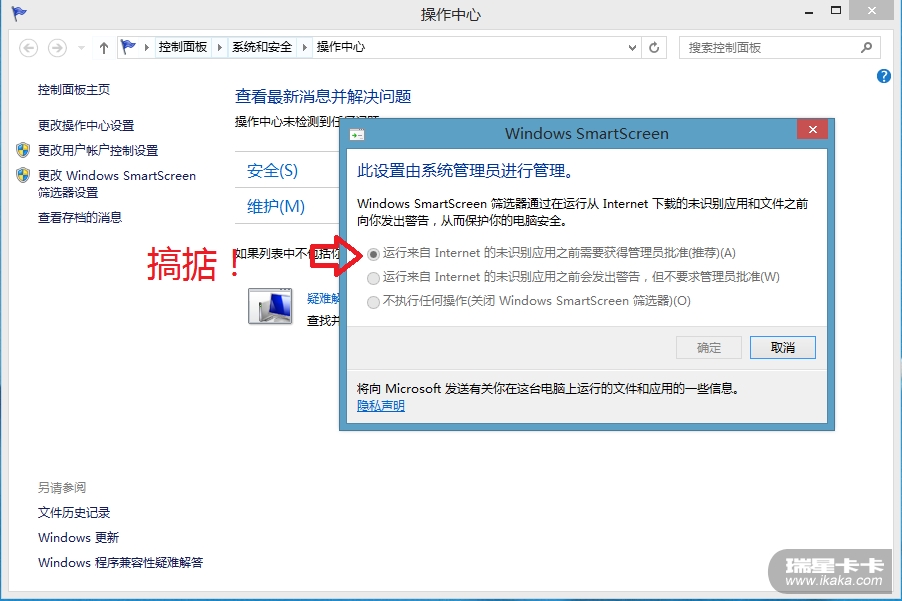Click SmartScreen dialog title bar icon
Viewport: 902px width, 601px height.
(357, 135)
